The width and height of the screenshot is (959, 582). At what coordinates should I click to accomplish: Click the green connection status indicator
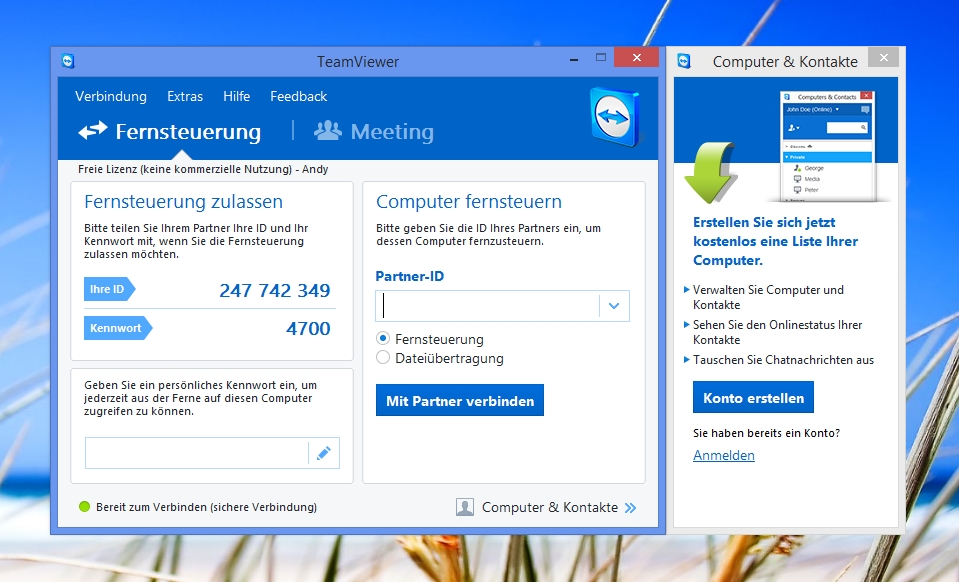pos(84,506)
